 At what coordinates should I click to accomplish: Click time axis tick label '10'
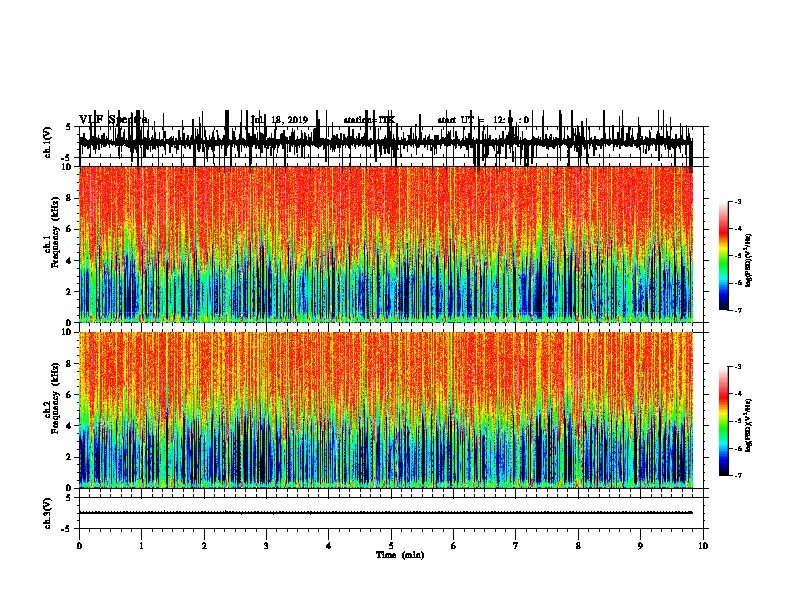(703, 546)
